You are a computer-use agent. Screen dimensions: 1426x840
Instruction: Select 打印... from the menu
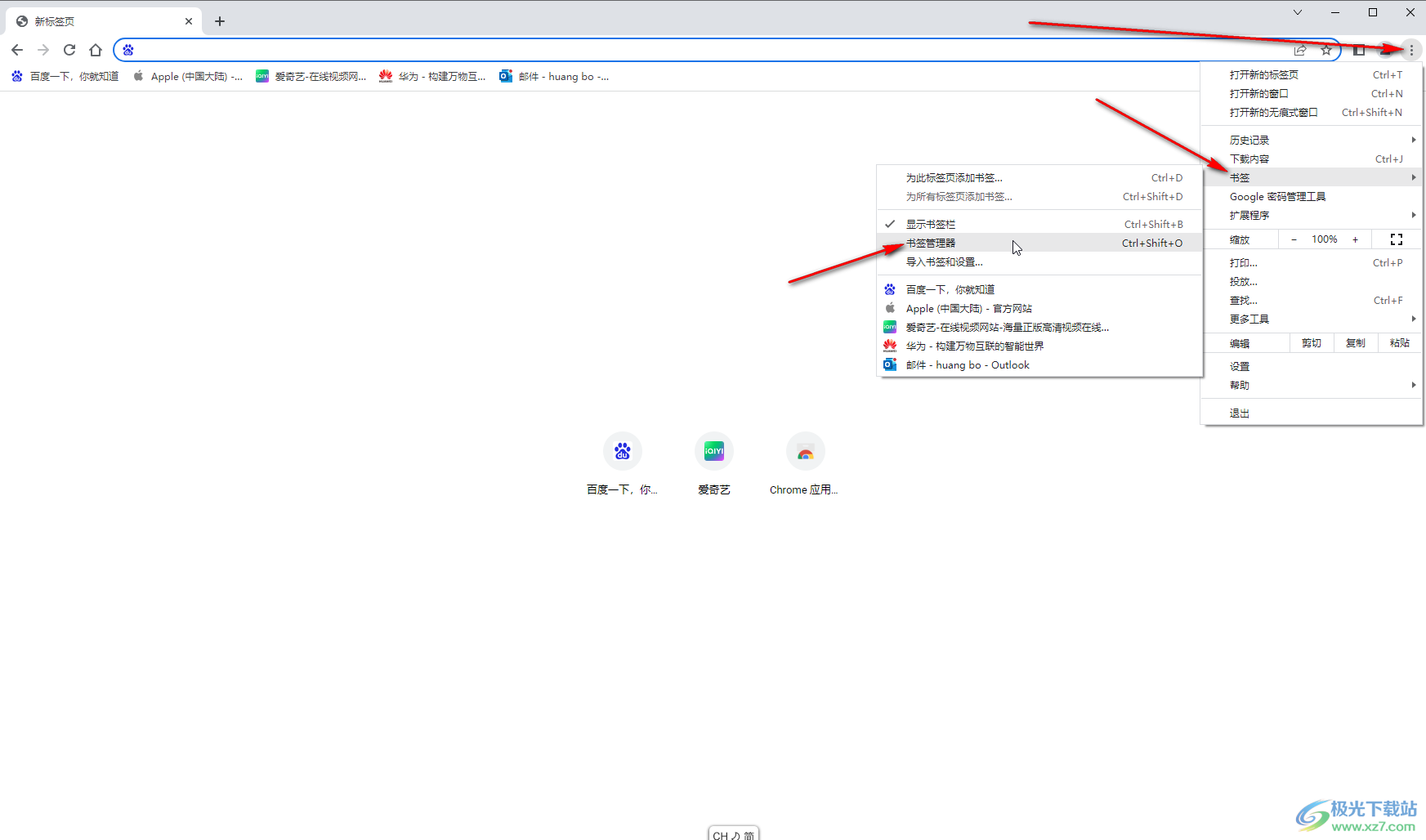pyautogui.click(x=1312, y=262)
